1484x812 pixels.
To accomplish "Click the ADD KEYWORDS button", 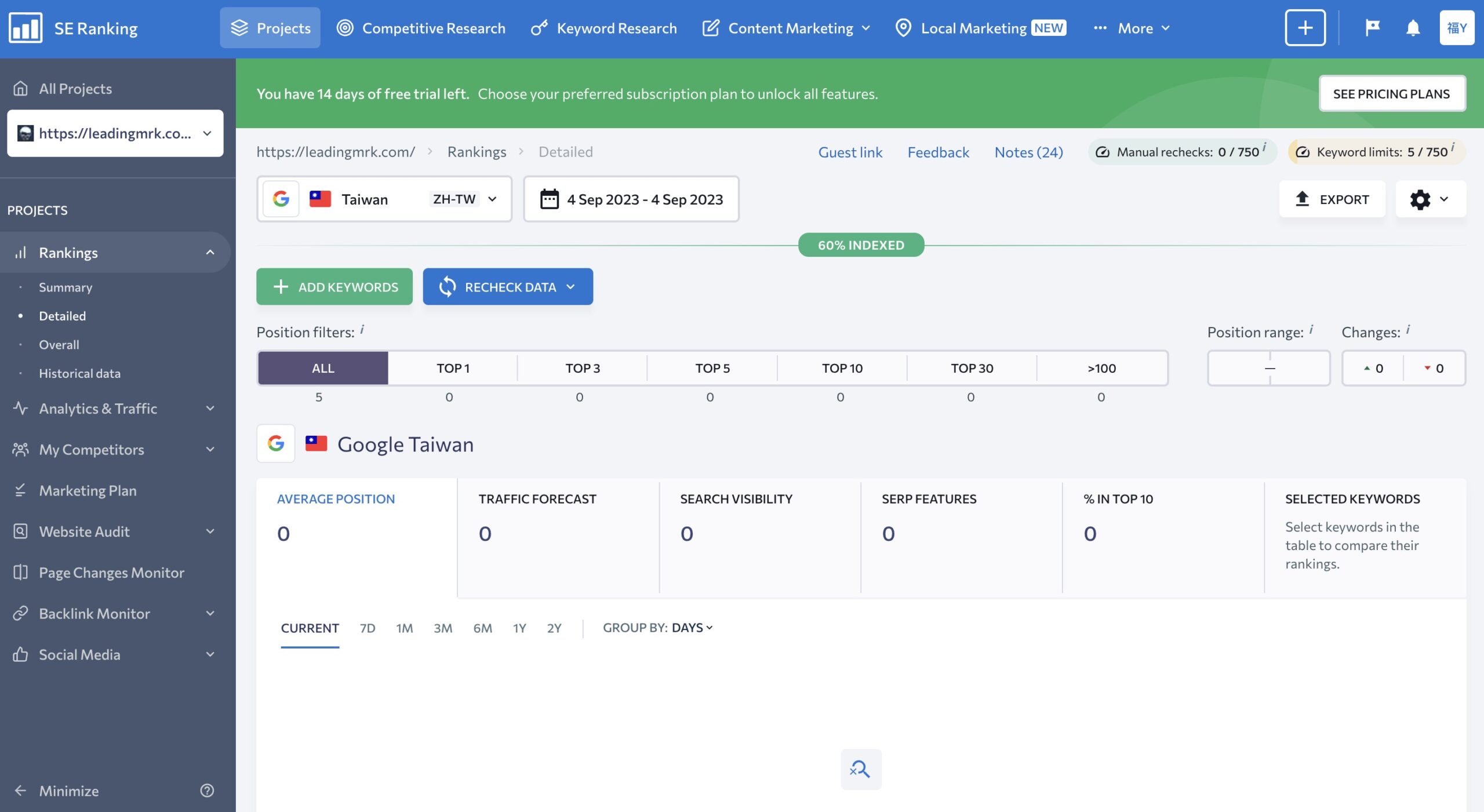I will click(x=334, y=286).
